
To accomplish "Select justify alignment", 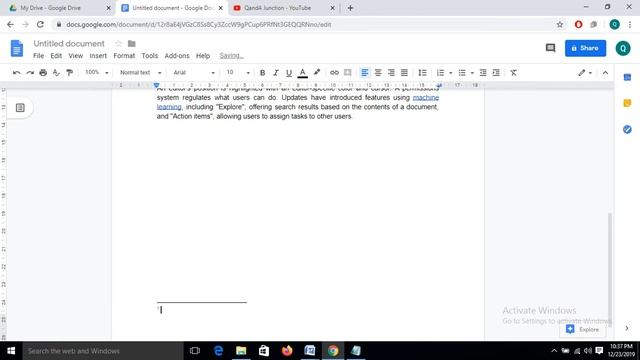I will point(404,73).
